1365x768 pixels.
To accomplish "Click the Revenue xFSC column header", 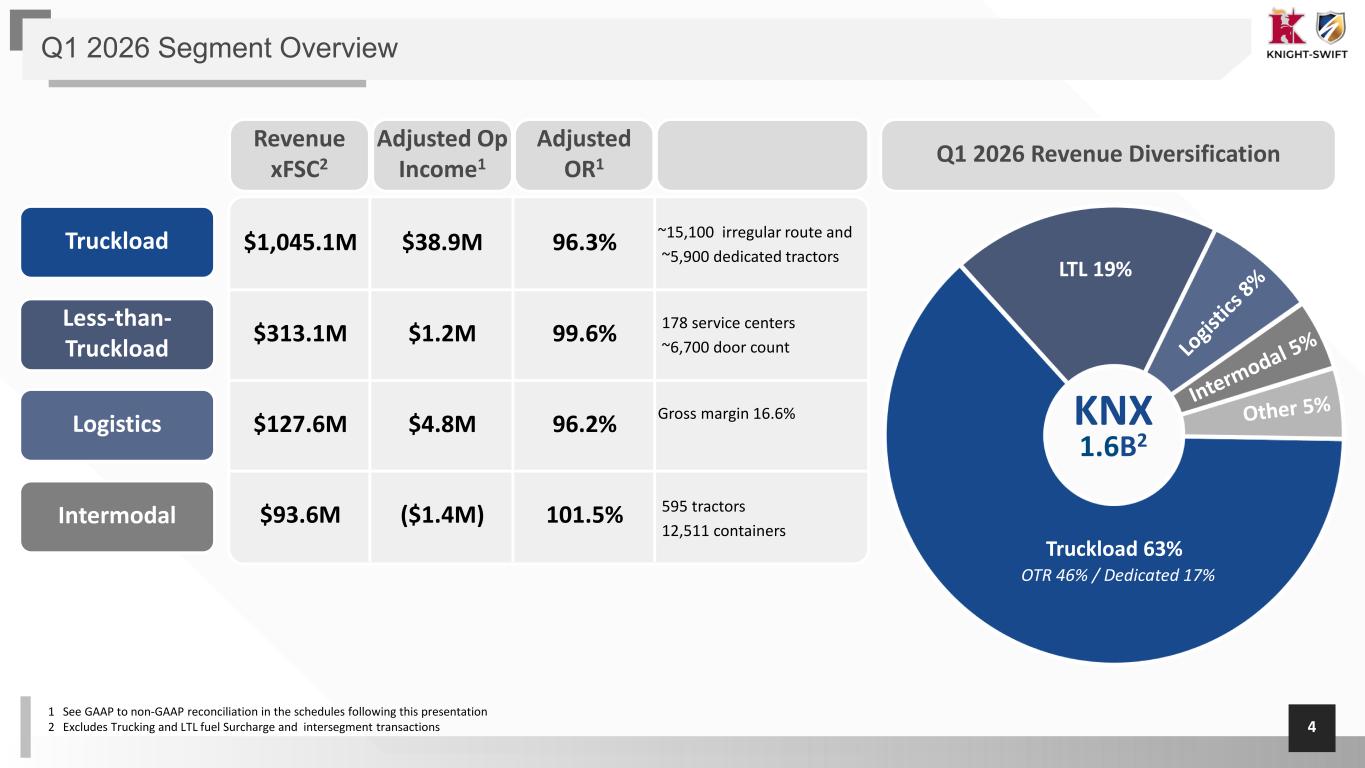I will pyautogui.click(x=299, y=154).
